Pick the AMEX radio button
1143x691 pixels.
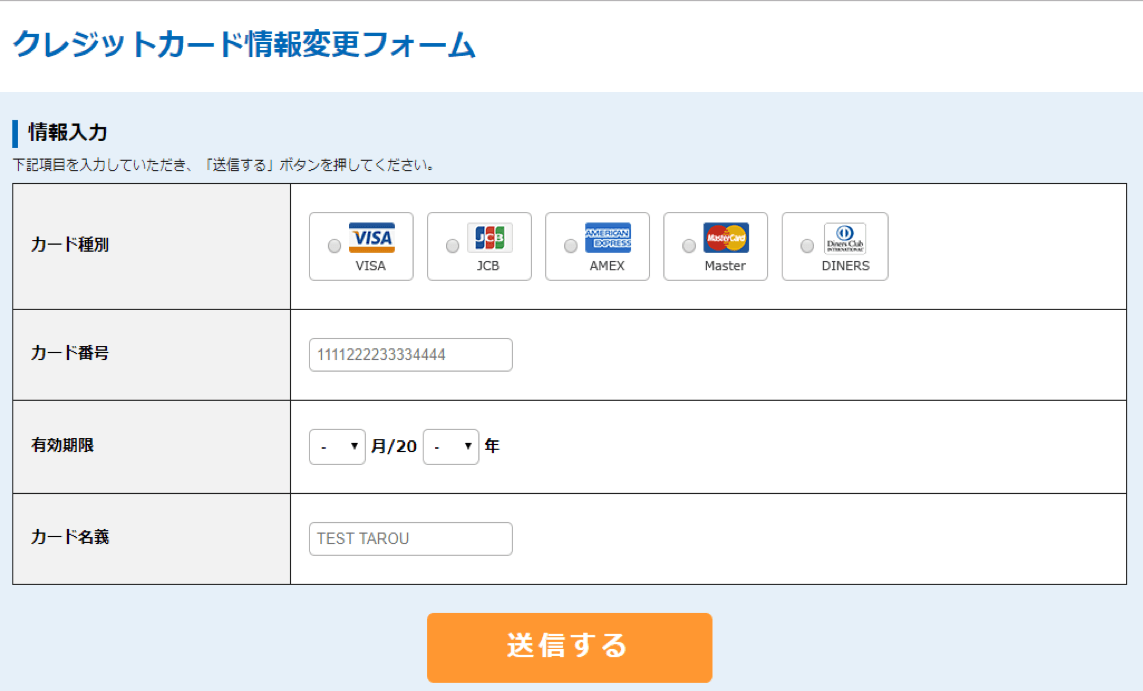pyautogui.click(x=570, y=246)
